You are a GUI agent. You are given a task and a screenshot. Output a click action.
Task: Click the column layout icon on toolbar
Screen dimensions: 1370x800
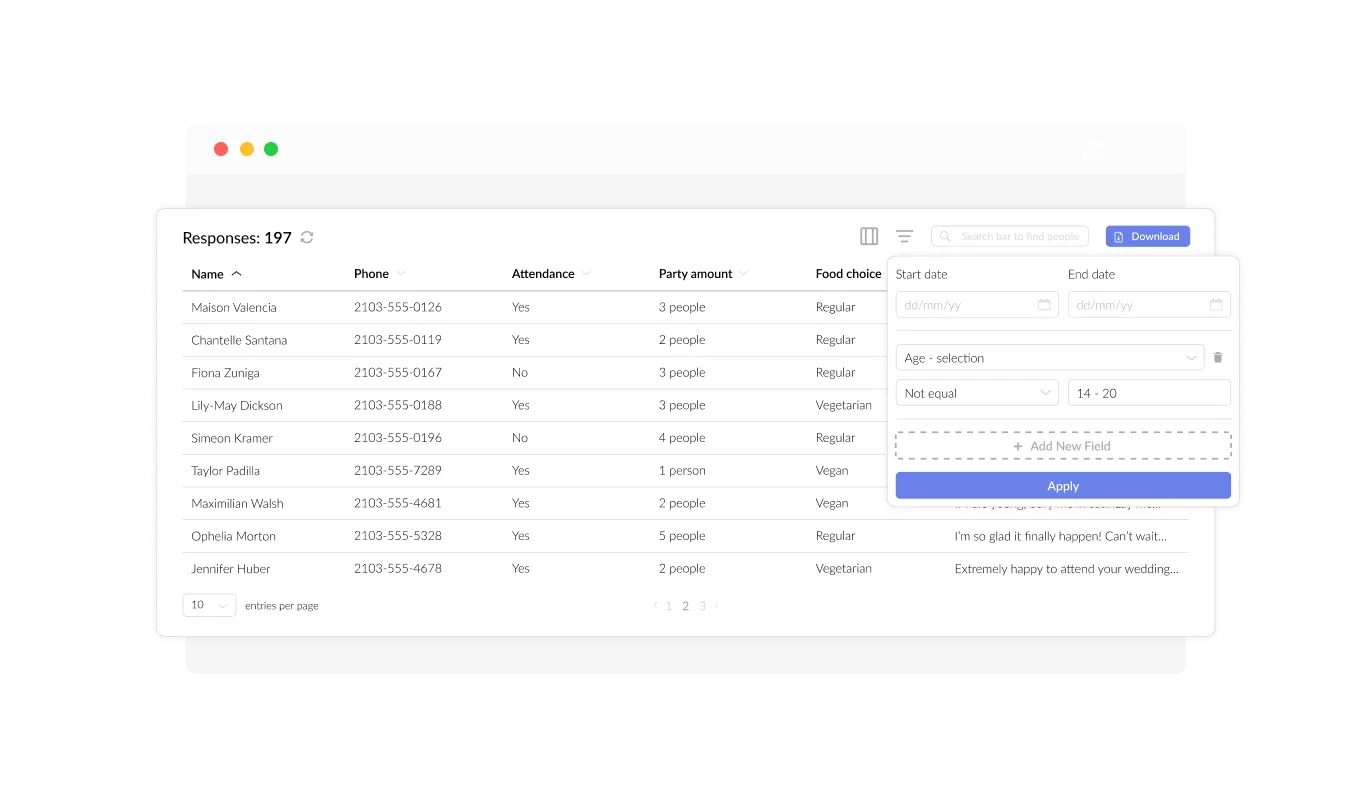point(868,236)
